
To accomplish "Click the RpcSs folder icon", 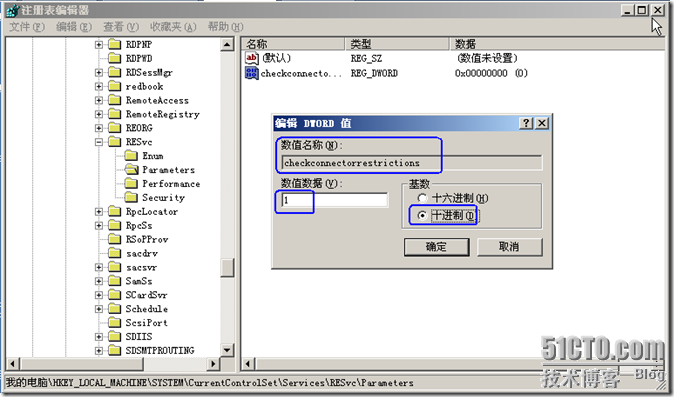I will tap(114, 225).
